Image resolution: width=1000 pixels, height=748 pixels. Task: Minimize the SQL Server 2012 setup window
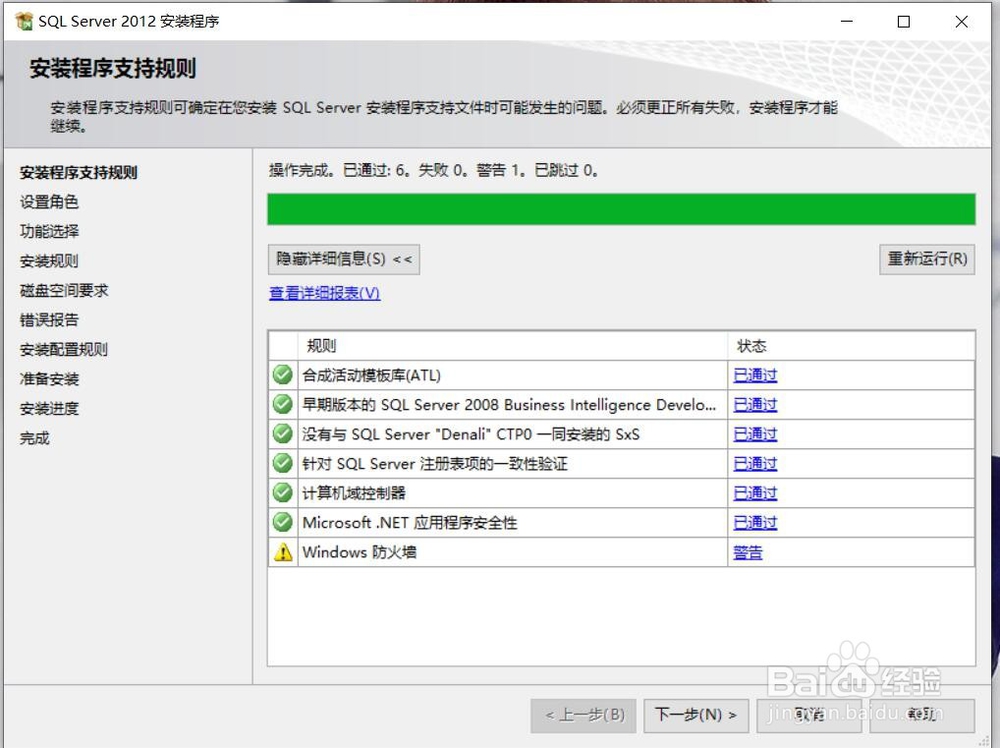[x=846, y=21]
